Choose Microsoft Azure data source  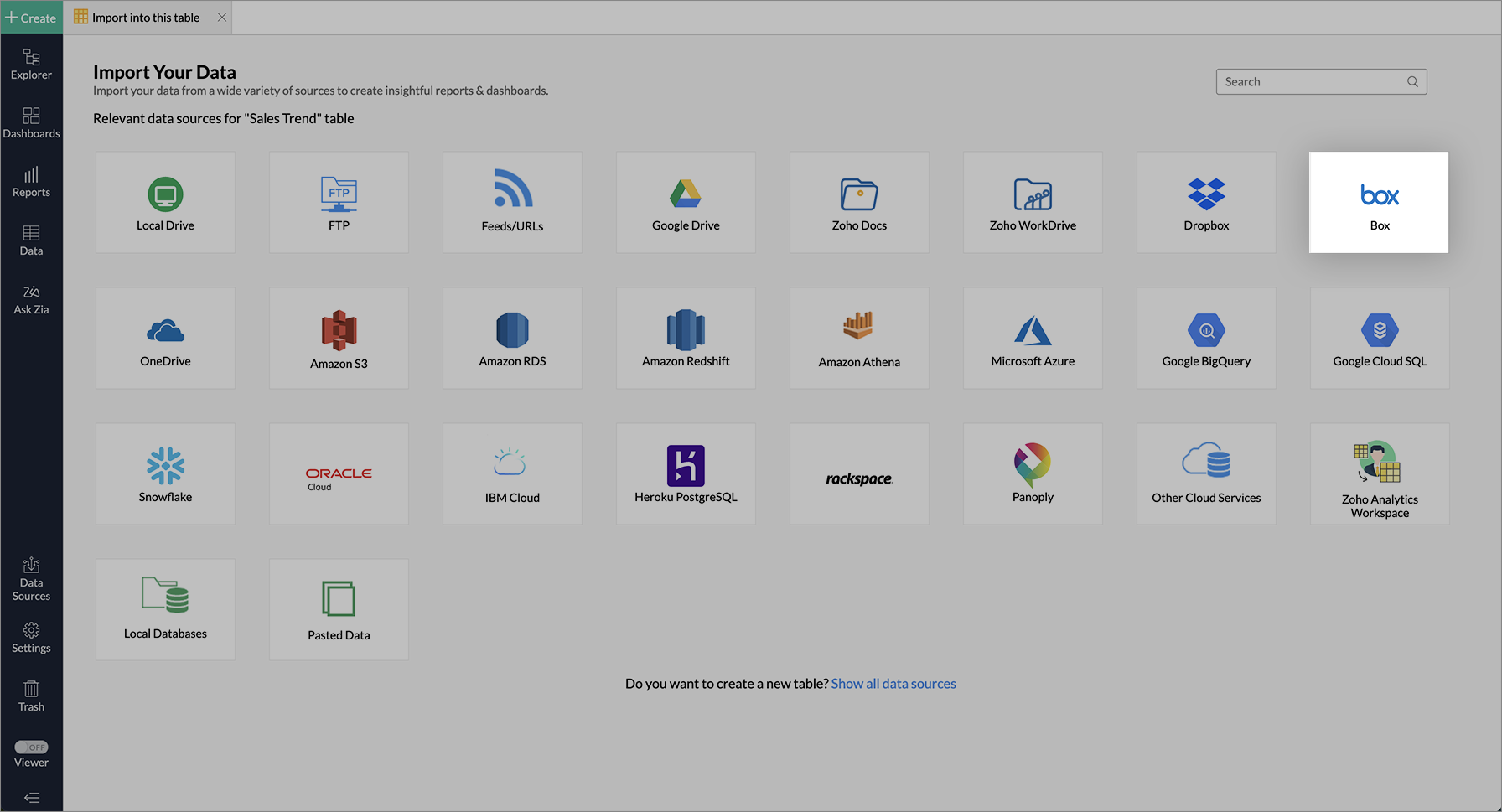[1033, 338]
